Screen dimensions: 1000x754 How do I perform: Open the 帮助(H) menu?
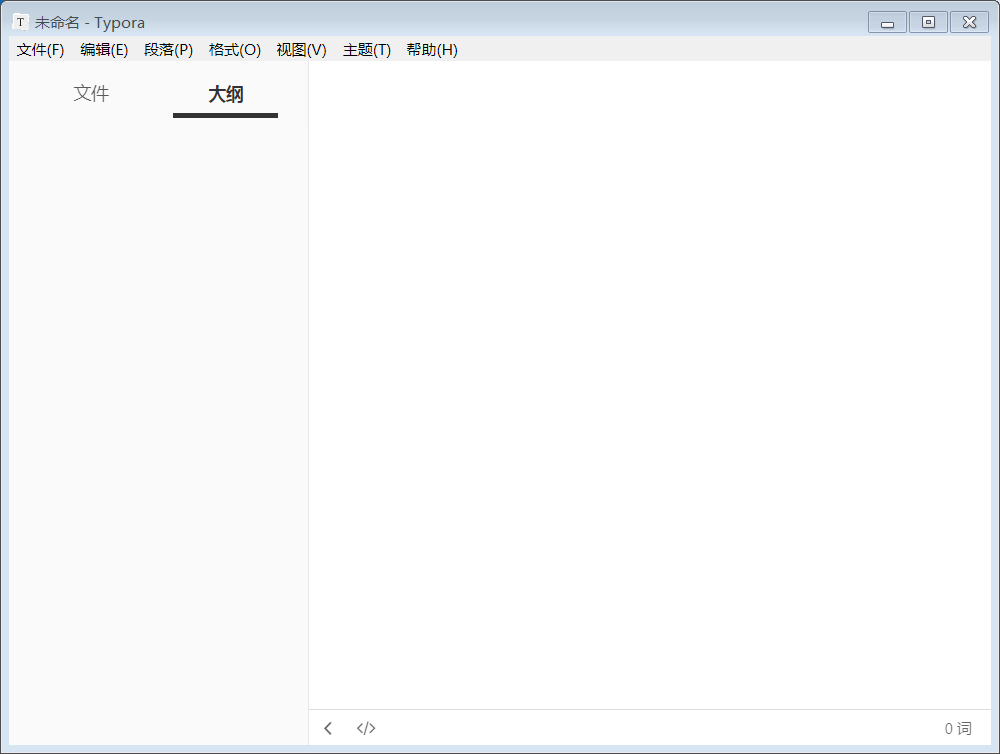tap(431, 50)
